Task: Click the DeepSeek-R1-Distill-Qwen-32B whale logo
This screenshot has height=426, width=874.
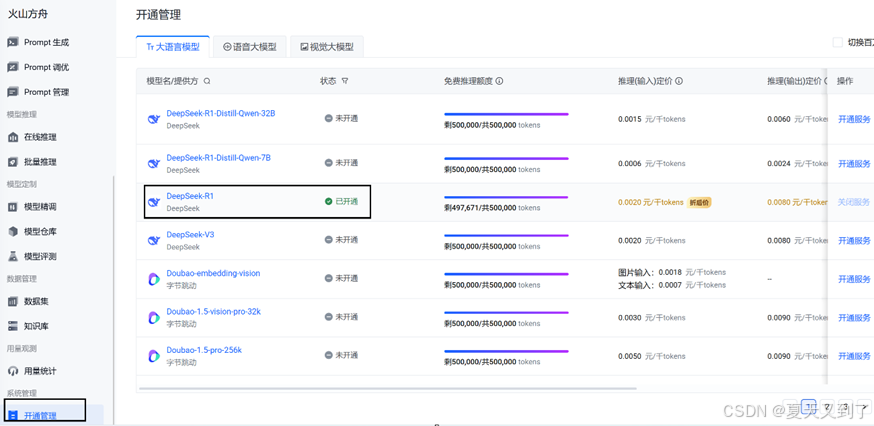Action: pyautogui.click(x=154, y=119)
